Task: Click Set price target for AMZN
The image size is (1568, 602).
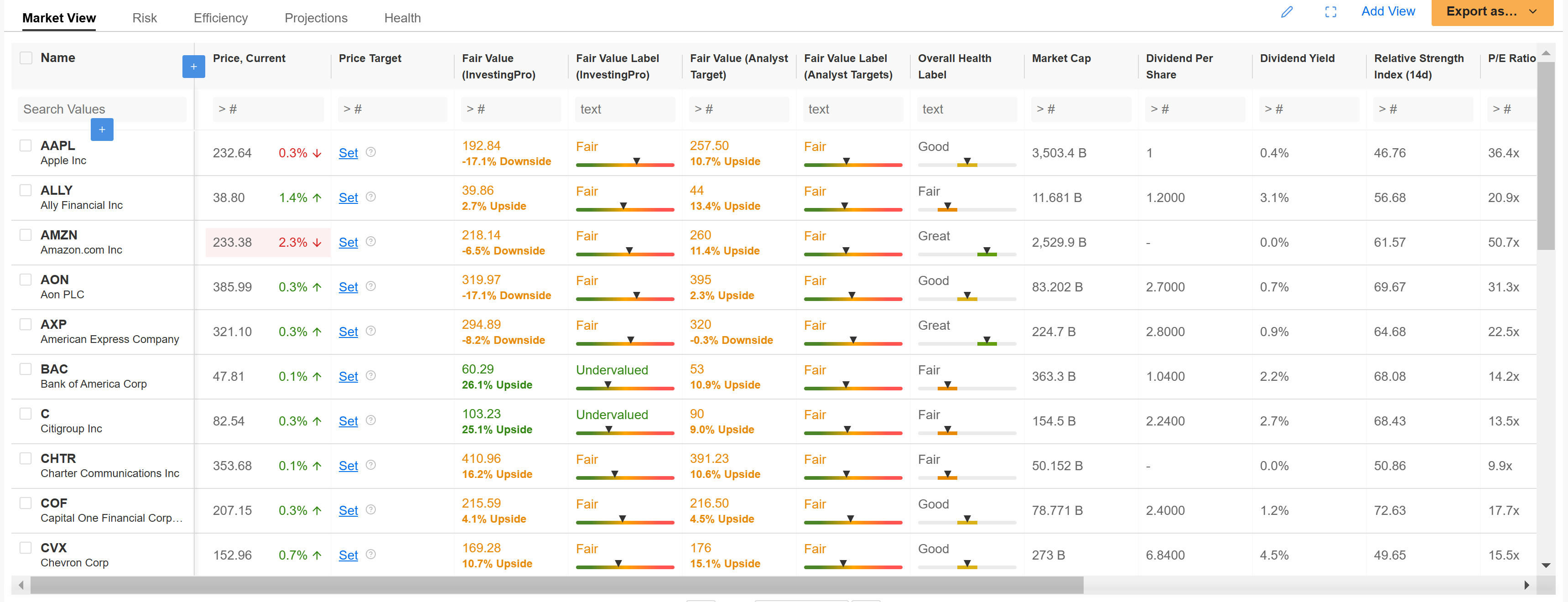Action: 348,243
